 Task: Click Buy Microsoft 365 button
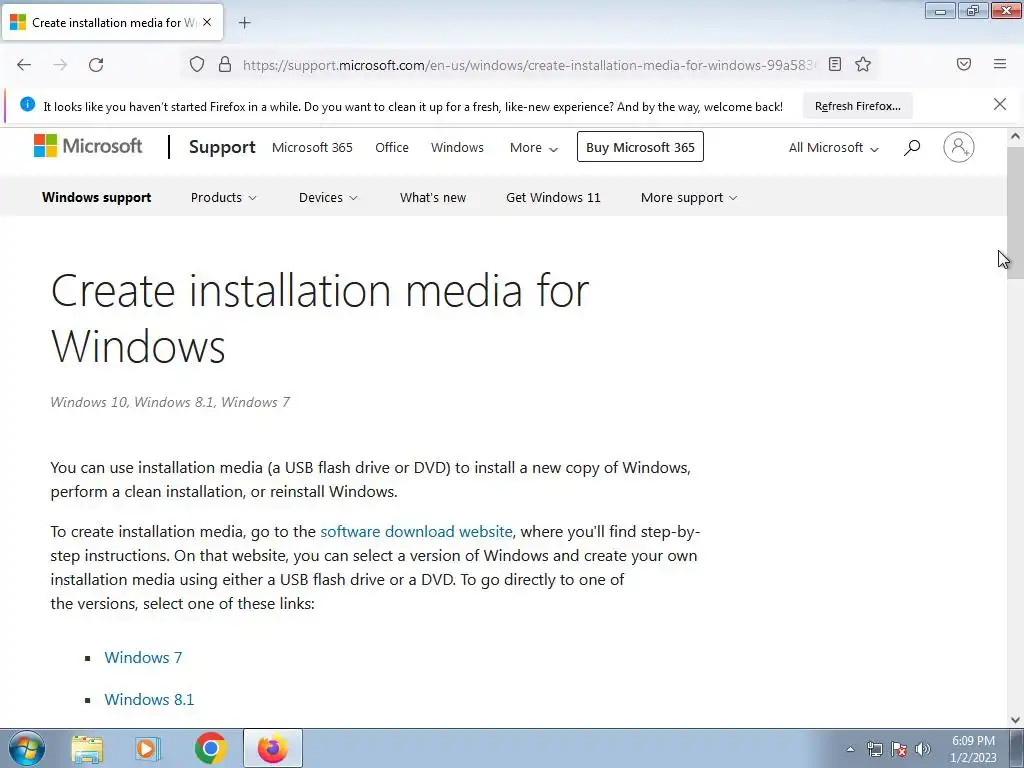pos(640,147)
